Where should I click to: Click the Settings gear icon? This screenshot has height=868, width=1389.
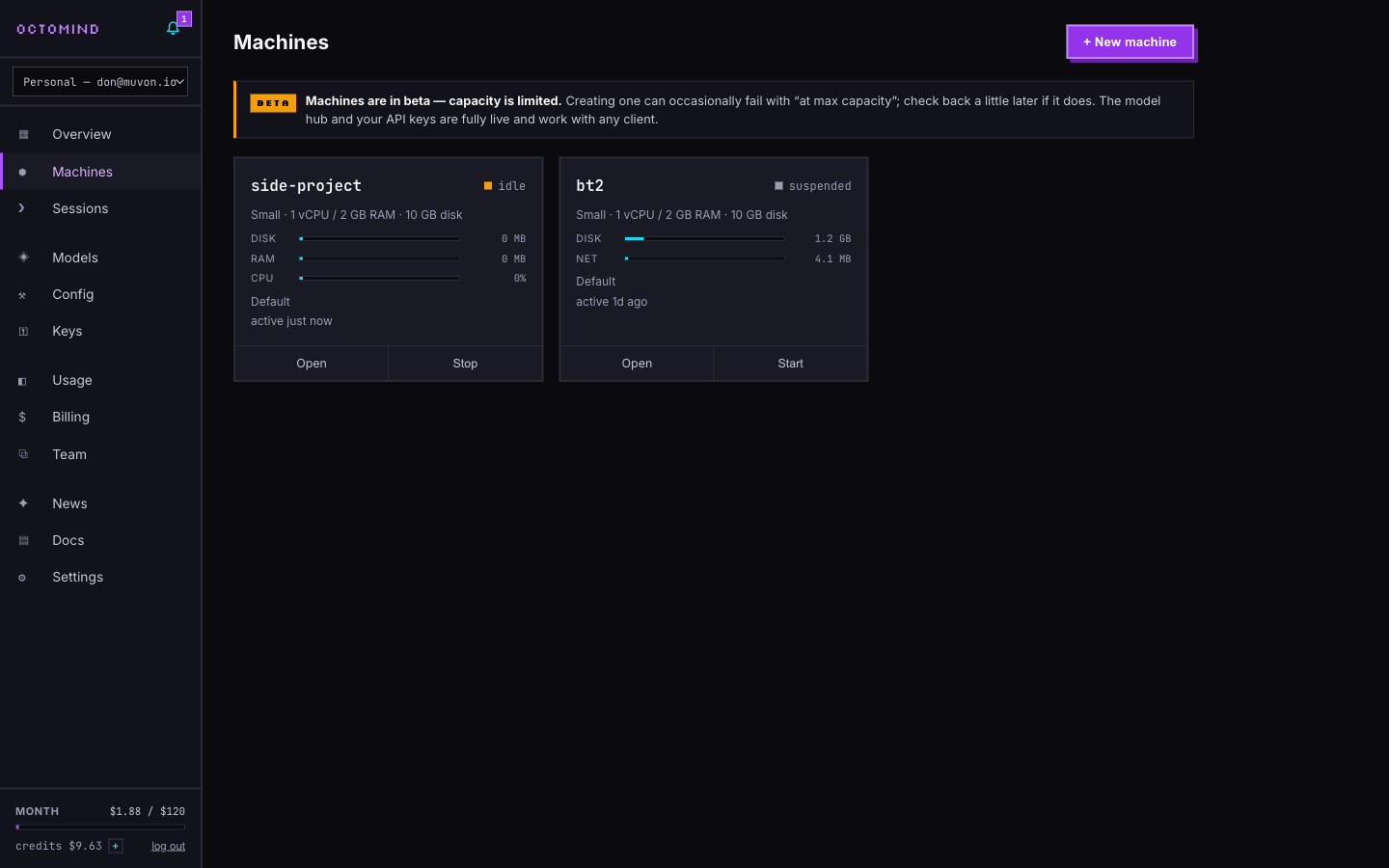pyautogui.click(x=22, y=578)
